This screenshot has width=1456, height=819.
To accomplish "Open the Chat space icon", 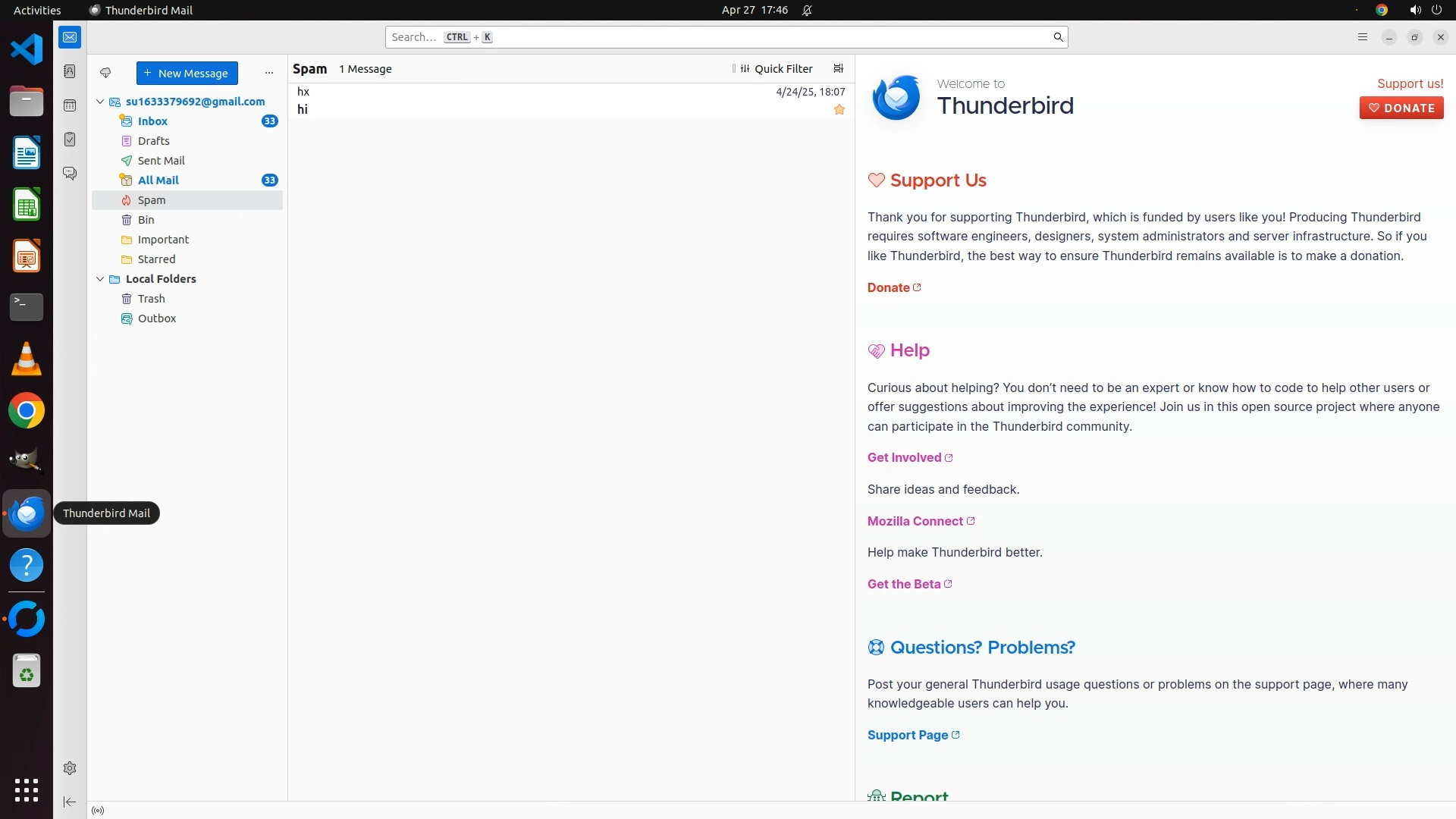I will pos(70,174).
